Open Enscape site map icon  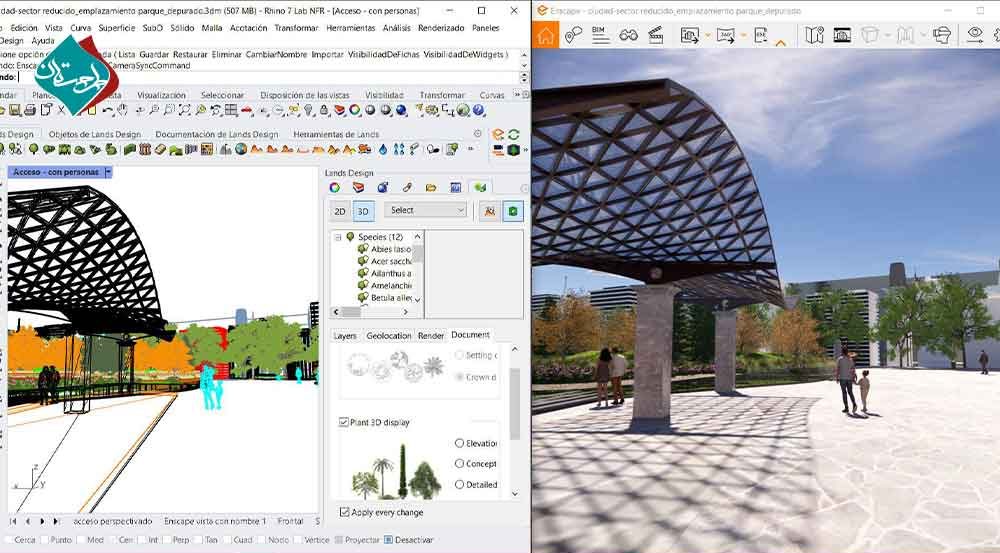click(814, 35)
